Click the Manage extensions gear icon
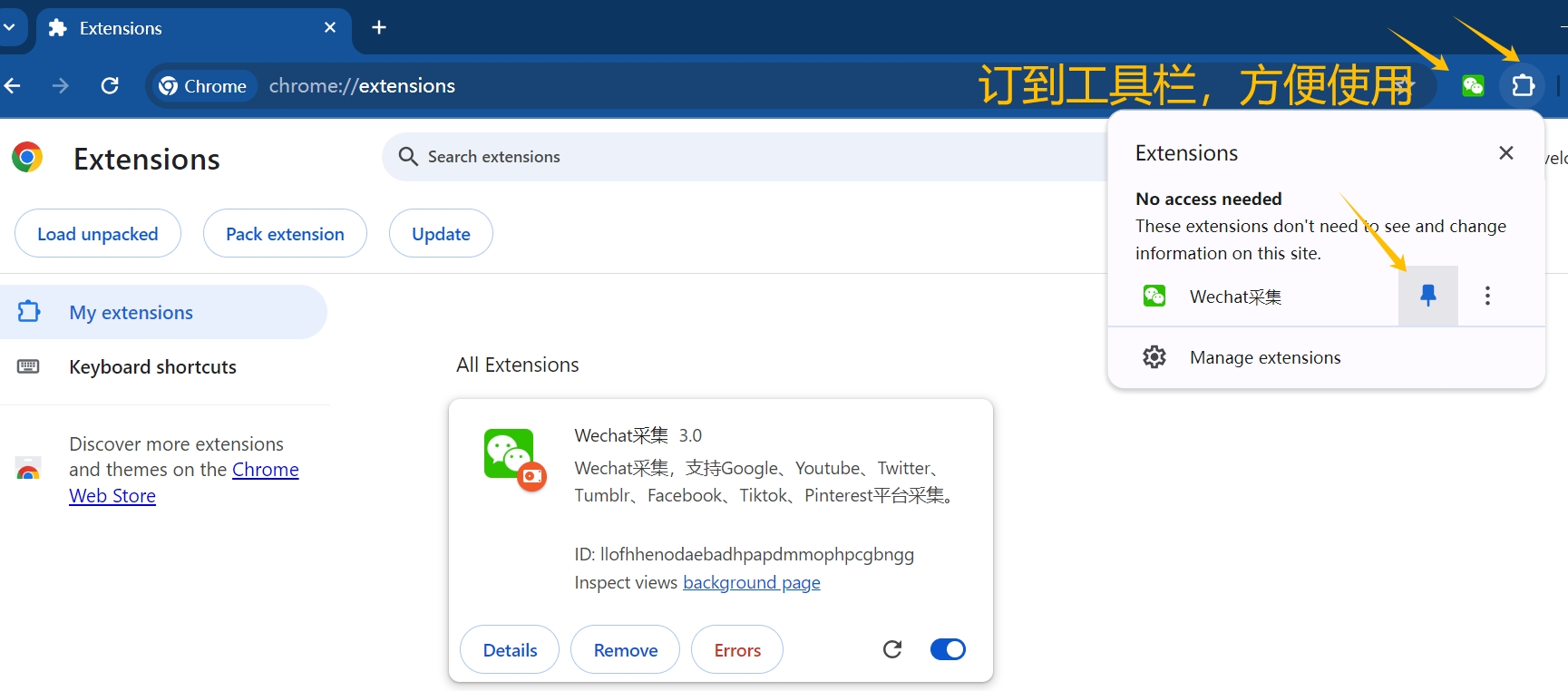This screenshot has height=691, width=1568. coord(1154,357)
